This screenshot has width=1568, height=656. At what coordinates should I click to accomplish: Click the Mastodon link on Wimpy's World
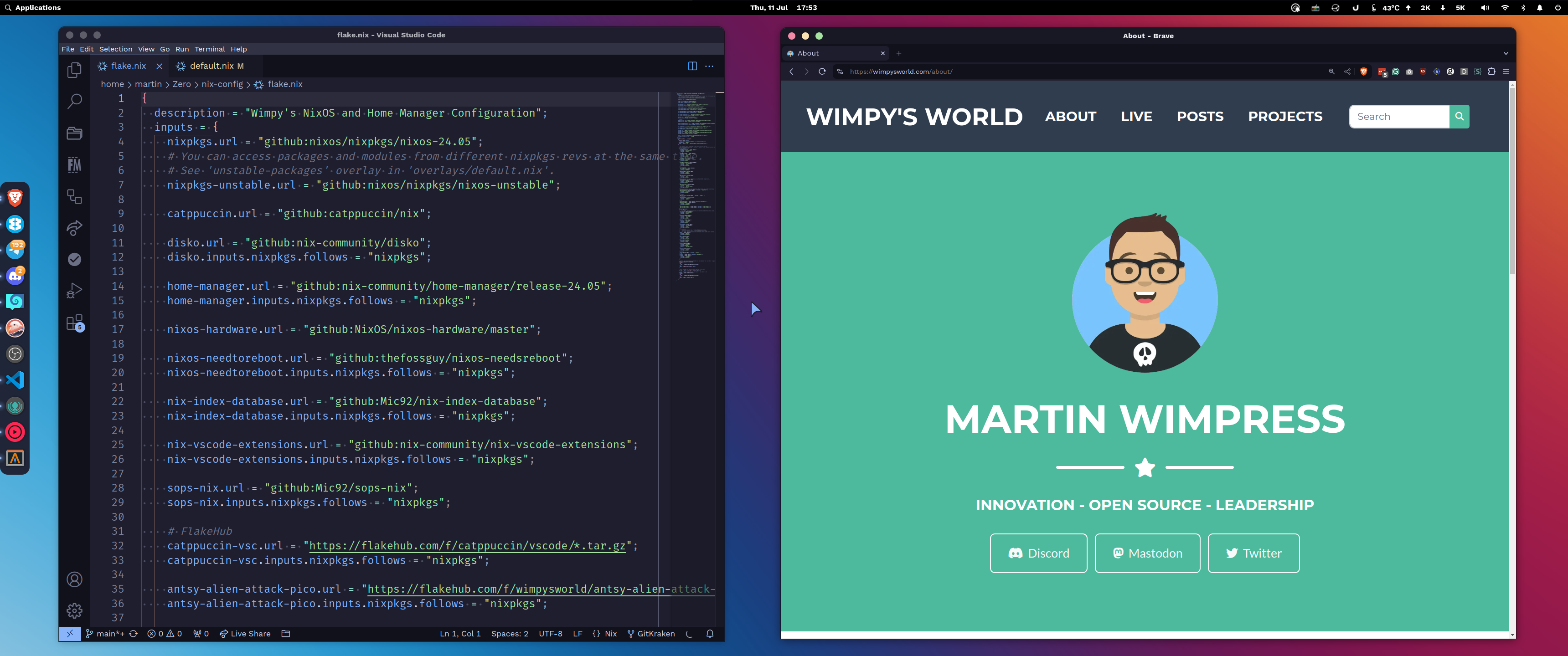pos(1147,553)
